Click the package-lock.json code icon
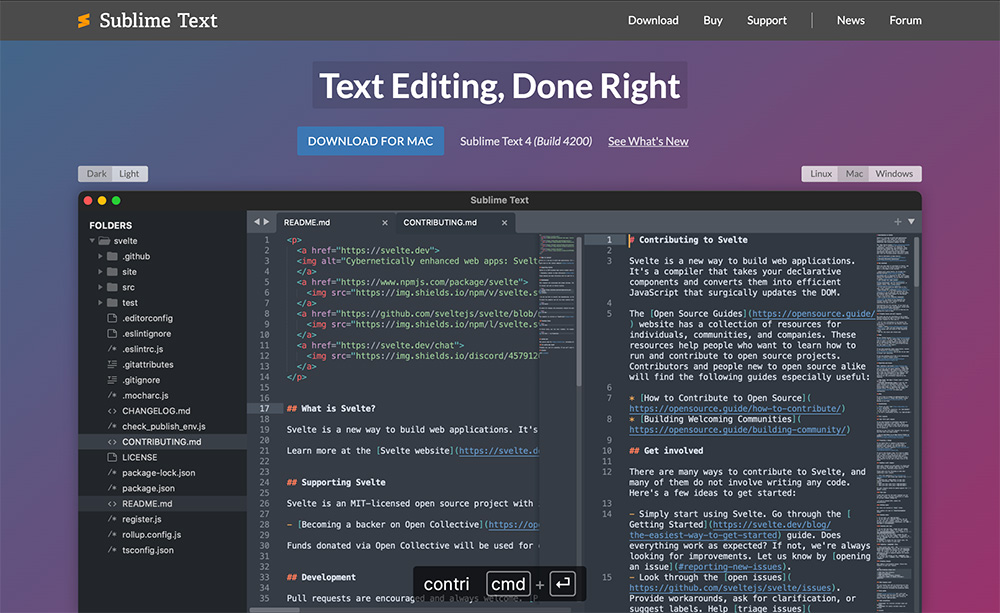This screenshot has height=613, width=1000. coord(112,473)
